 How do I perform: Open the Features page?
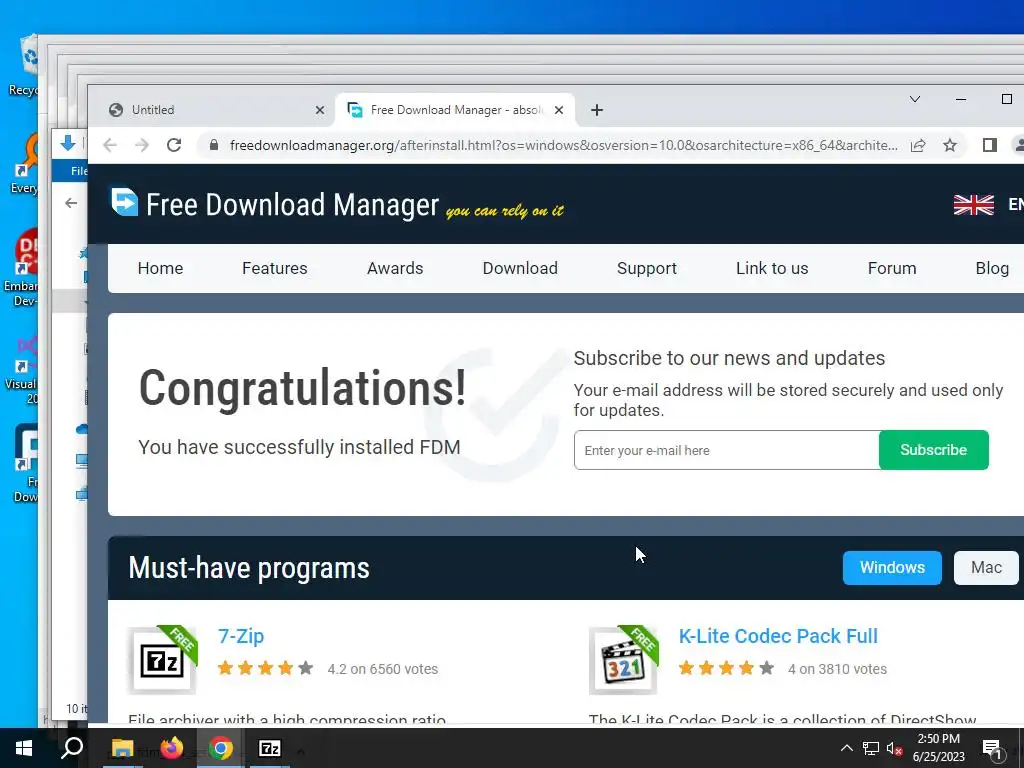coord(274,268)
